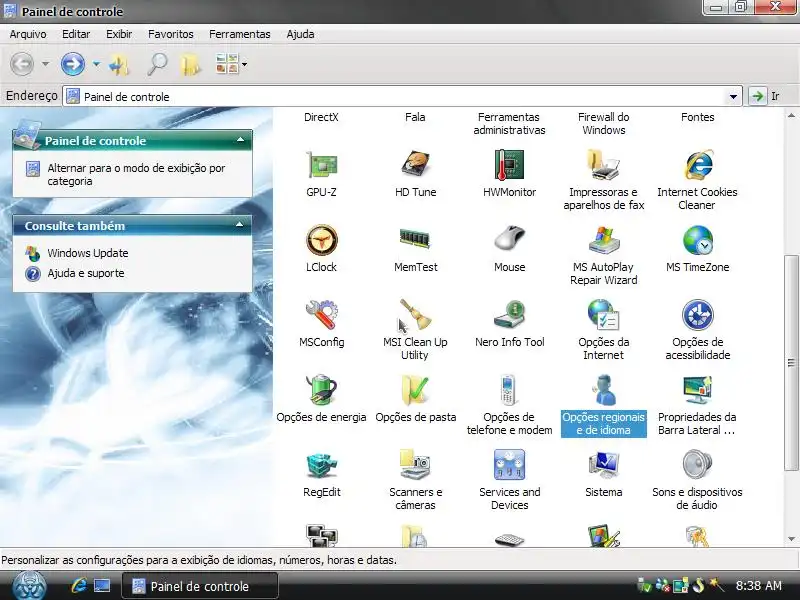This screenshot has height=600, width=800.
Task: Open the MS TimeZone icon
Action: click(697, 240)
